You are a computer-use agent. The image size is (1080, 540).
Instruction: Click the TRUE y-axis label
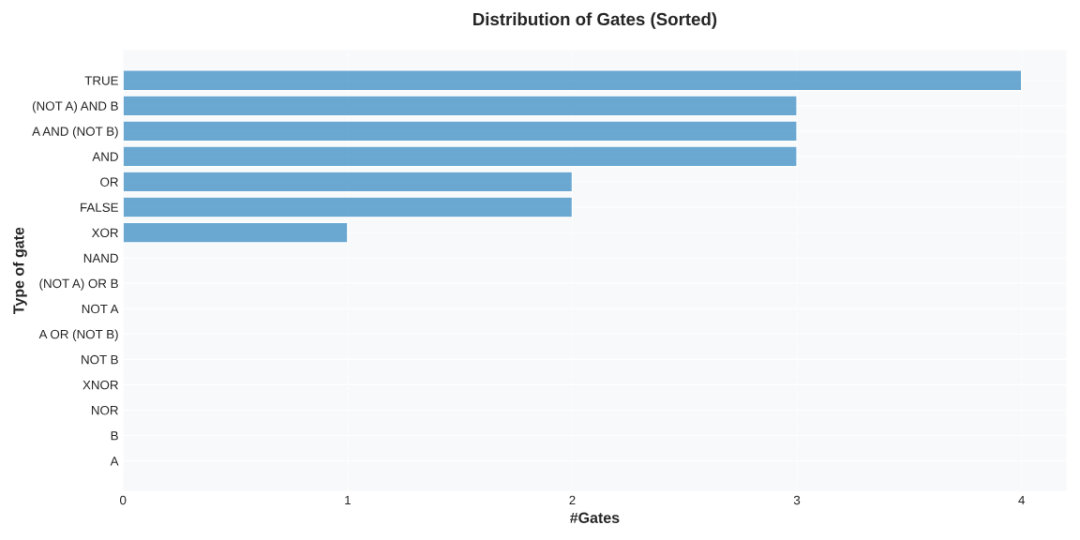101,81
